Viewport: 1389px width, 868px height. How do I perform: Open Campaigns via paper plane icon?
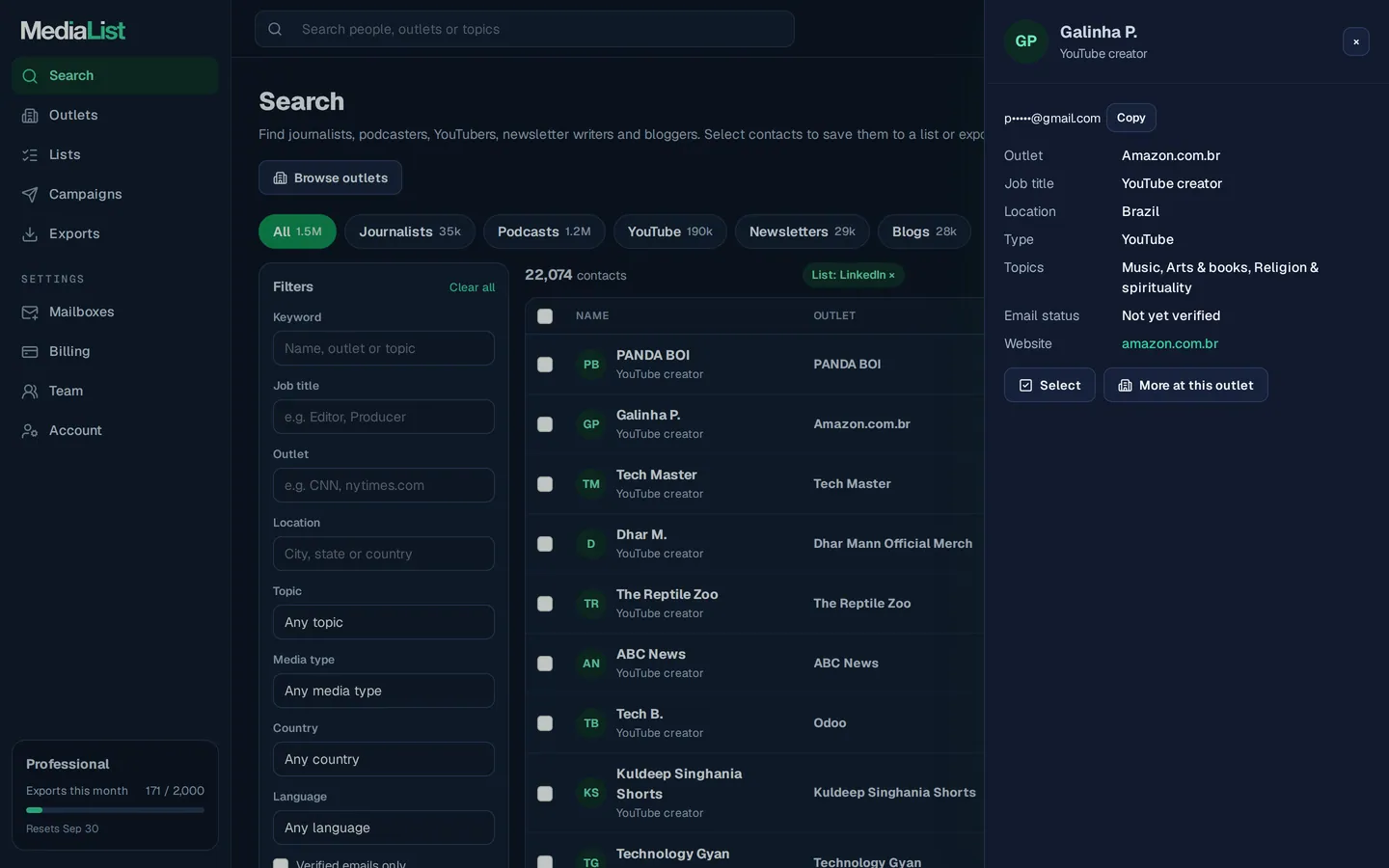click(x=30, y=195)
